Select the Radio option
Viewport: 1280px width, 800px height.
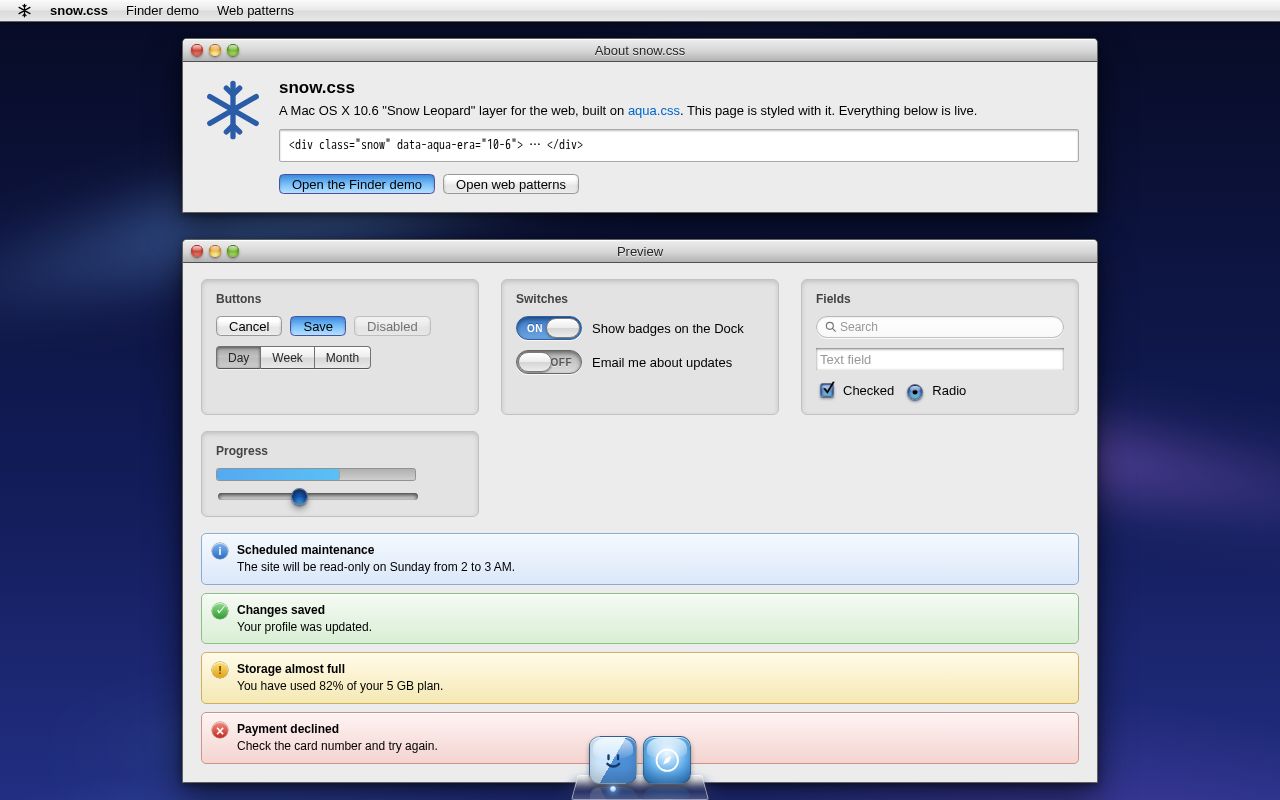click(x=915, y=392)
